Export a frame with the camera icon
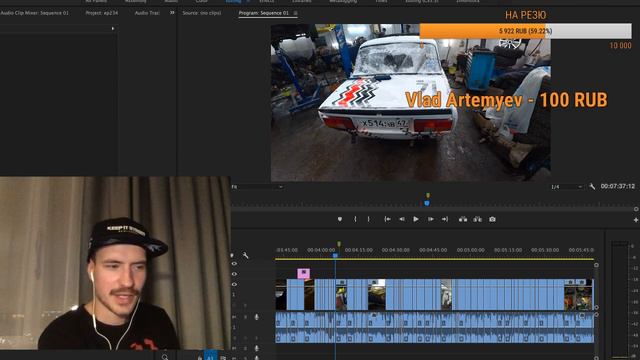 [x=492, y=219]
